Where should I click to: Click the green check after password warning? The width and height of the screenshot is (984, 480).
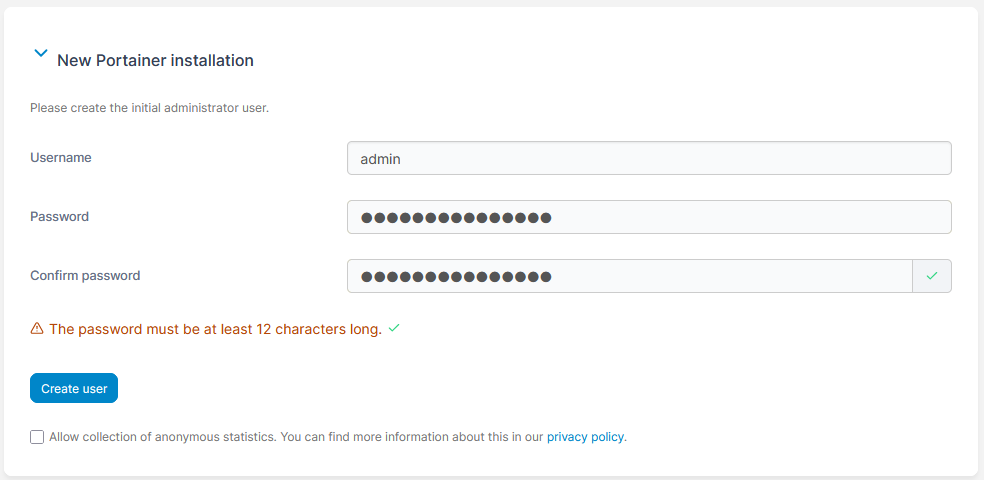tap(394, 327)
